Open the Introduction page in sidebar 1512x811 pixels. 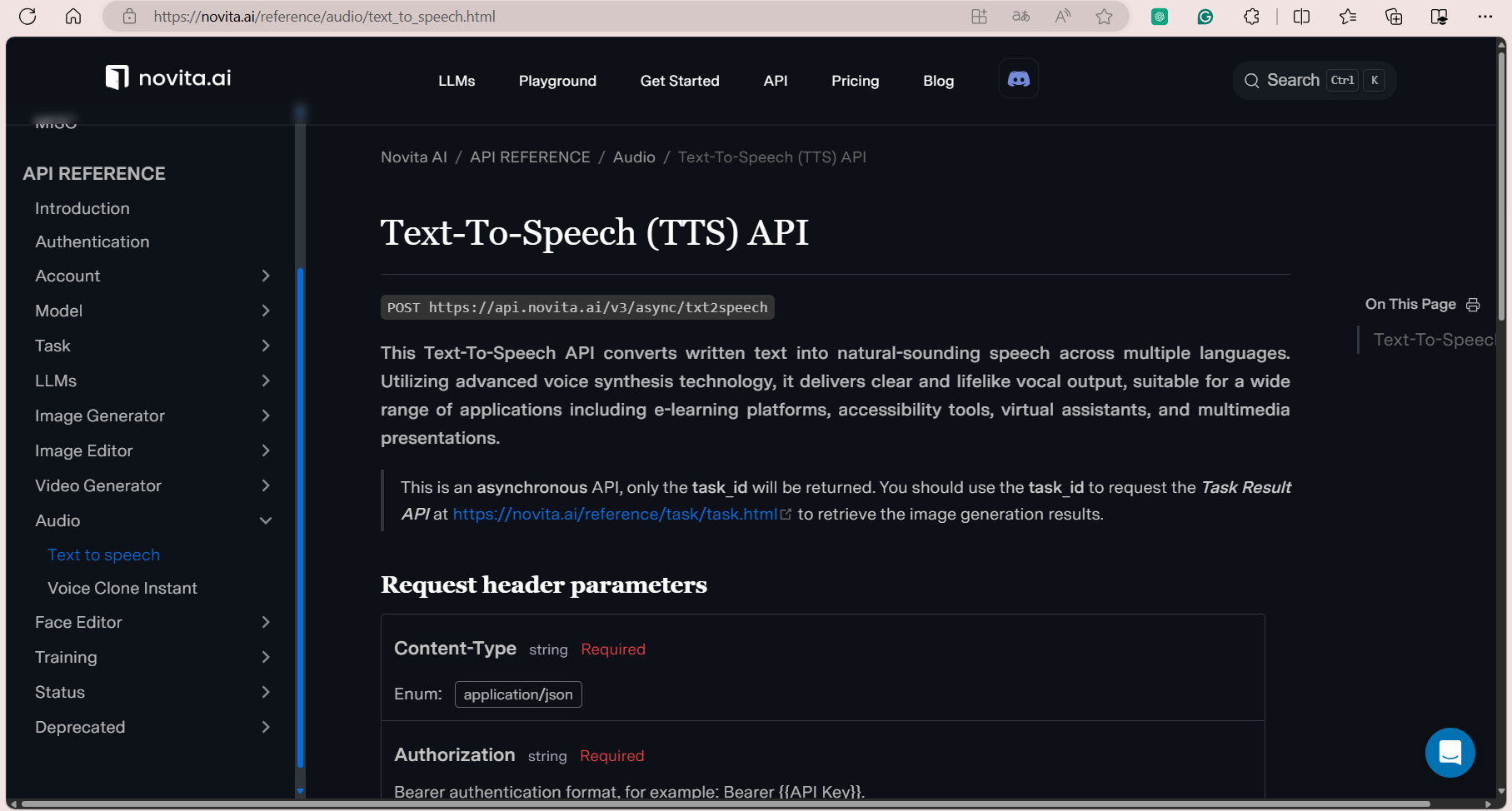[82, 208]
